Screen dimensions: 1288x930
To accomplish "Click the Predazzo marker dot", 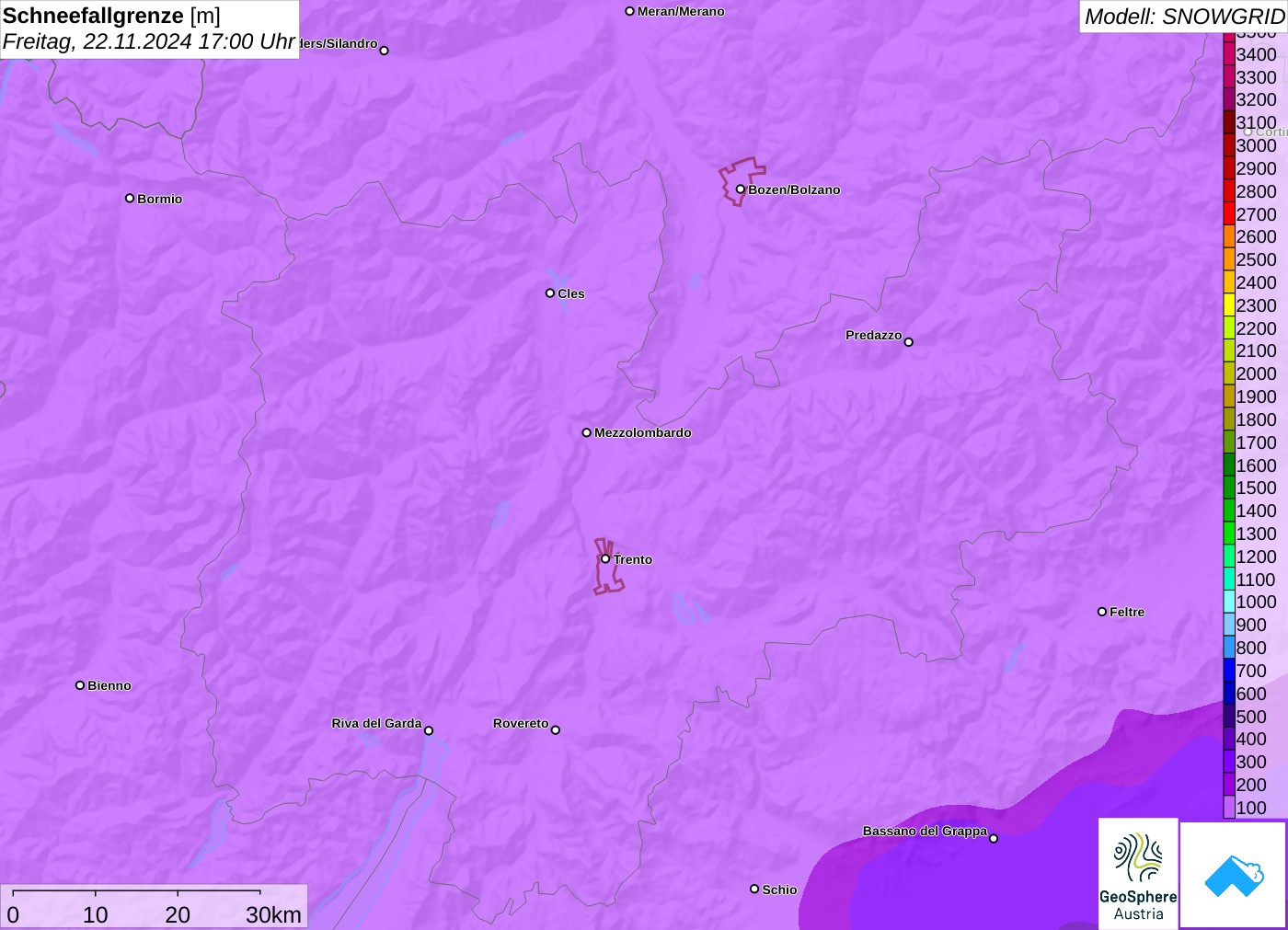I will tap(908, 342).
